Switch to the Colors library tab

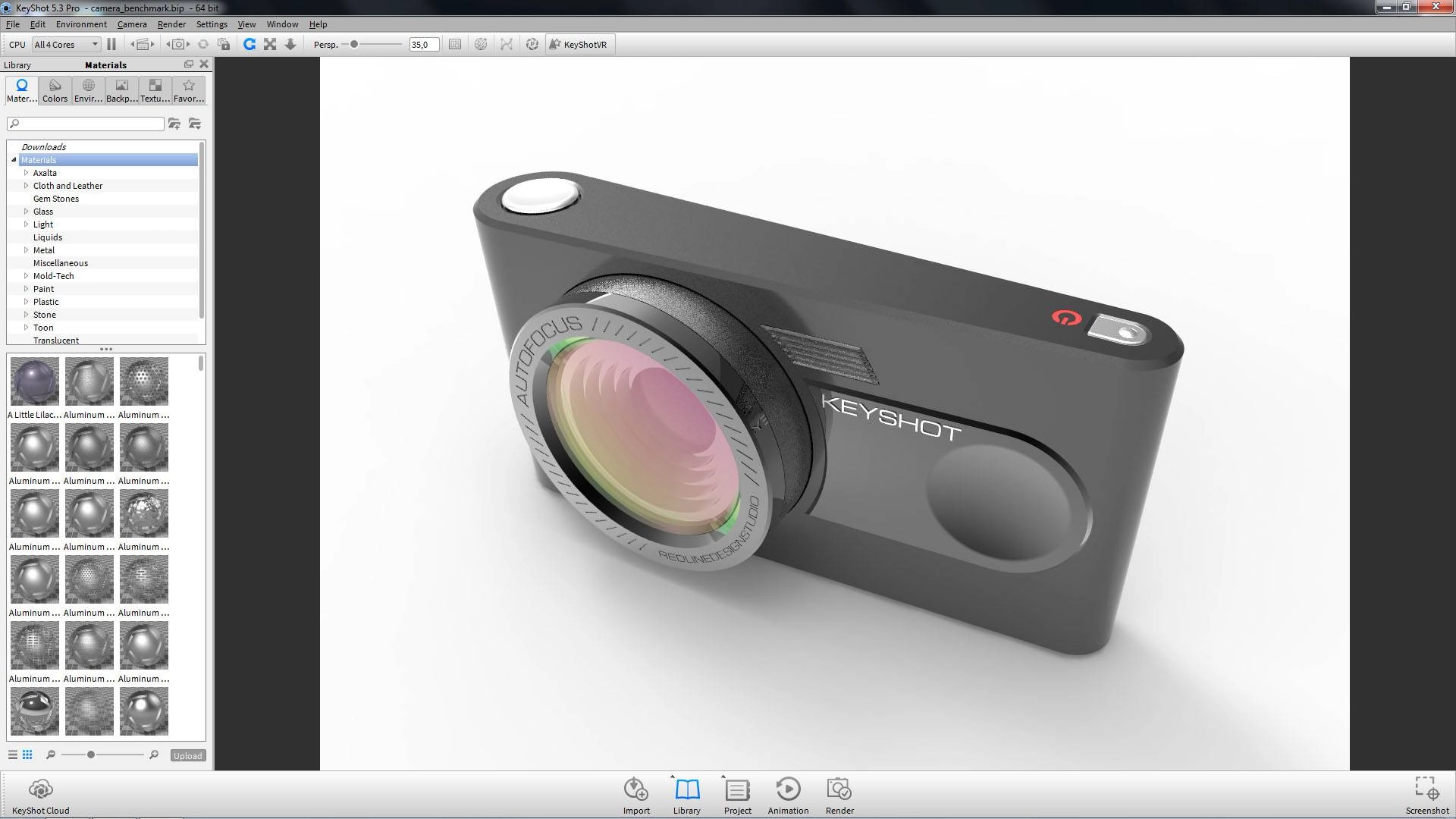pos(55,90)
